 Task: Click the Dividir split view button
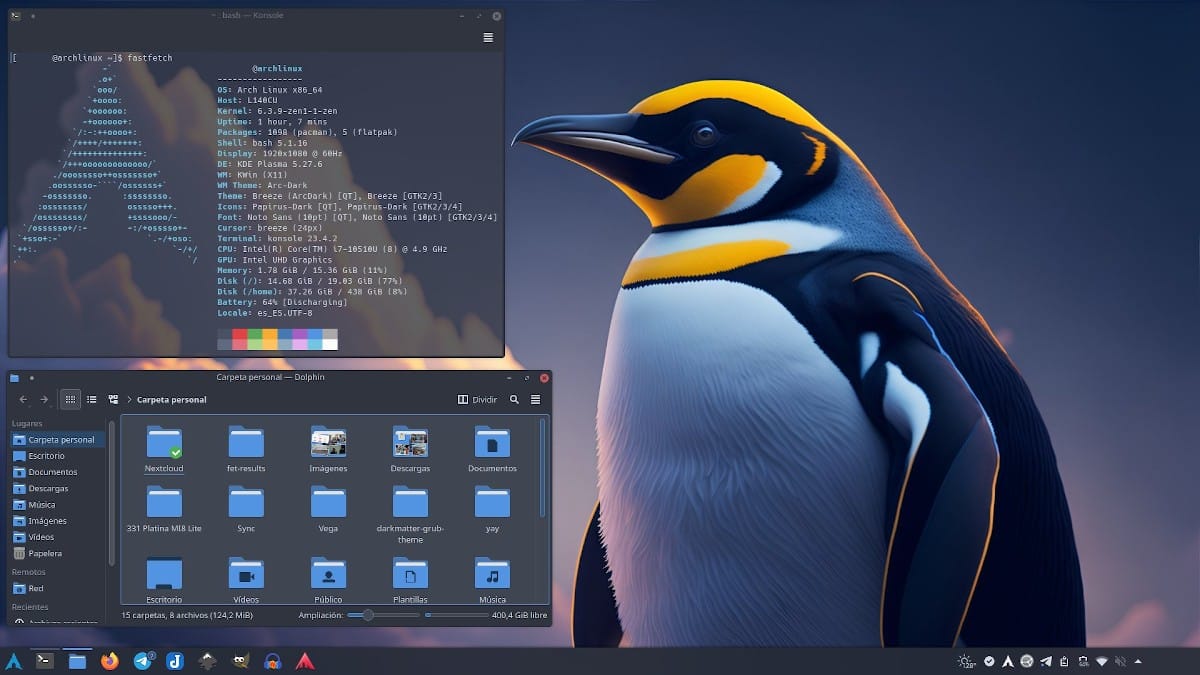(x=477, y=399)
